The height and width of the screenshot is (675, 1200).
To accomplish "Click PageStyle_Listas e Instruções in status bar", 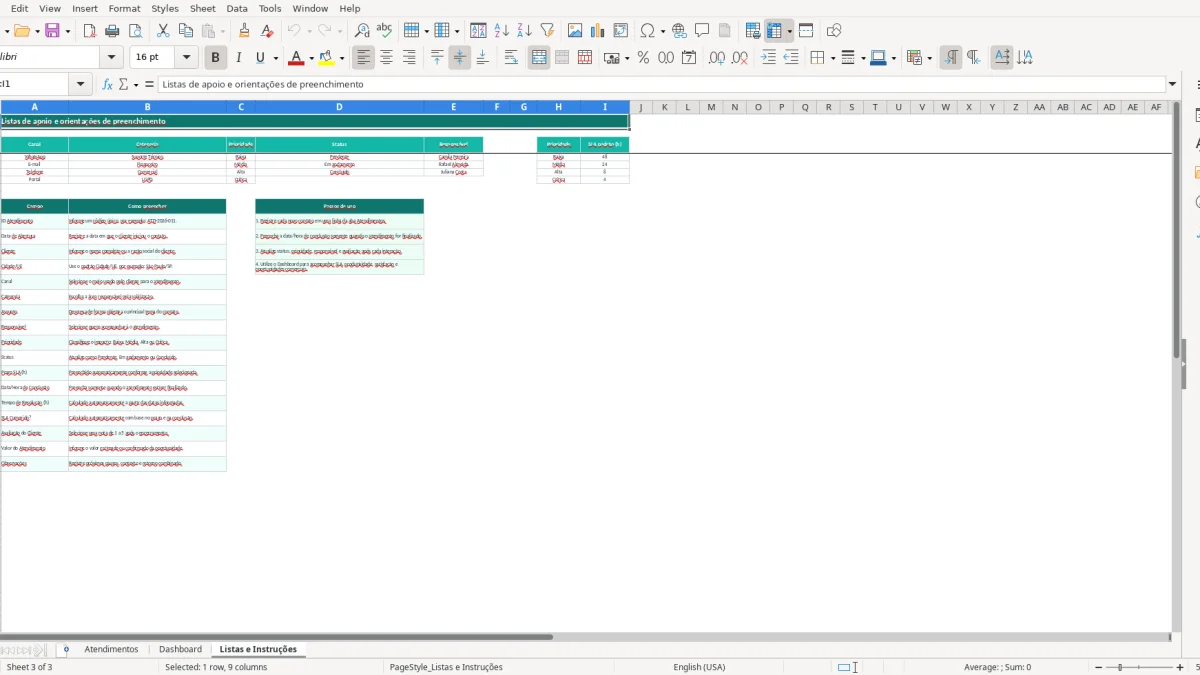I will (446, 667).
